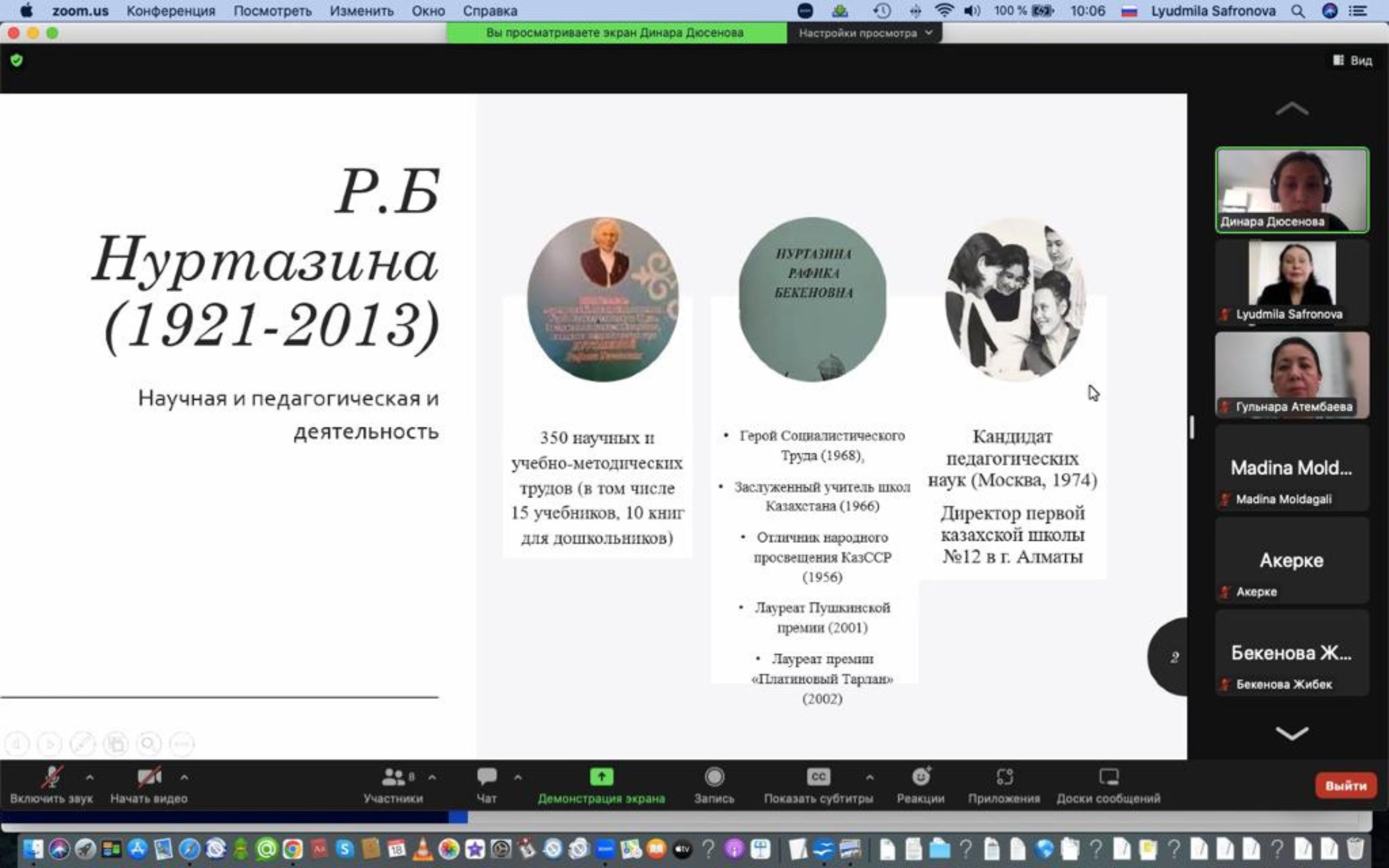This screenshot has height=868, width=1389.
Task: Click the green encryption shield icon
Action: point(17,60)
